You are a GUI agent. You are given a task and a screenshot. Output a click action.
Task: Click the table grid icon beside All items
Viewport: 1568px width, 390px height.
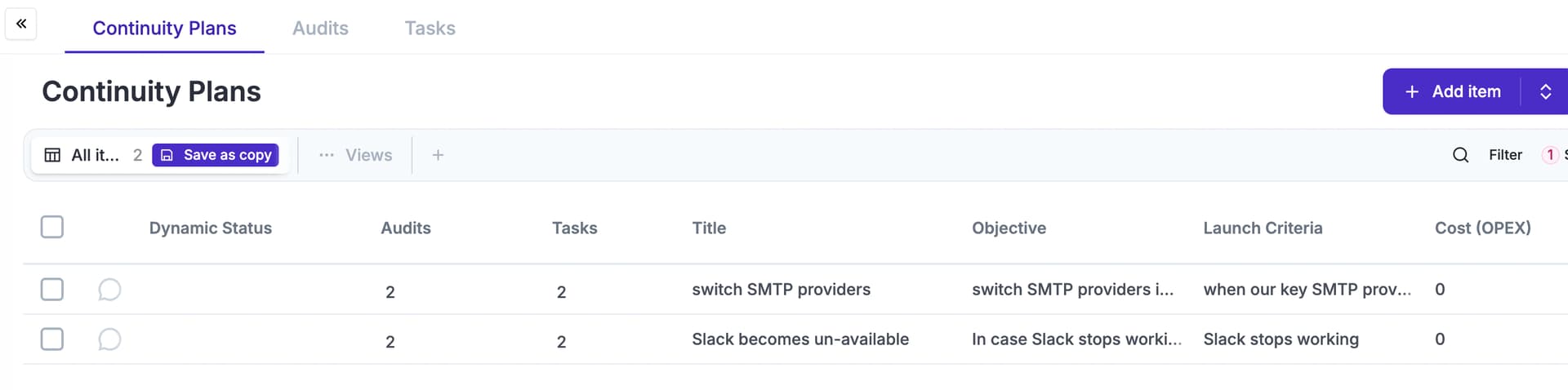coord(52,155)
